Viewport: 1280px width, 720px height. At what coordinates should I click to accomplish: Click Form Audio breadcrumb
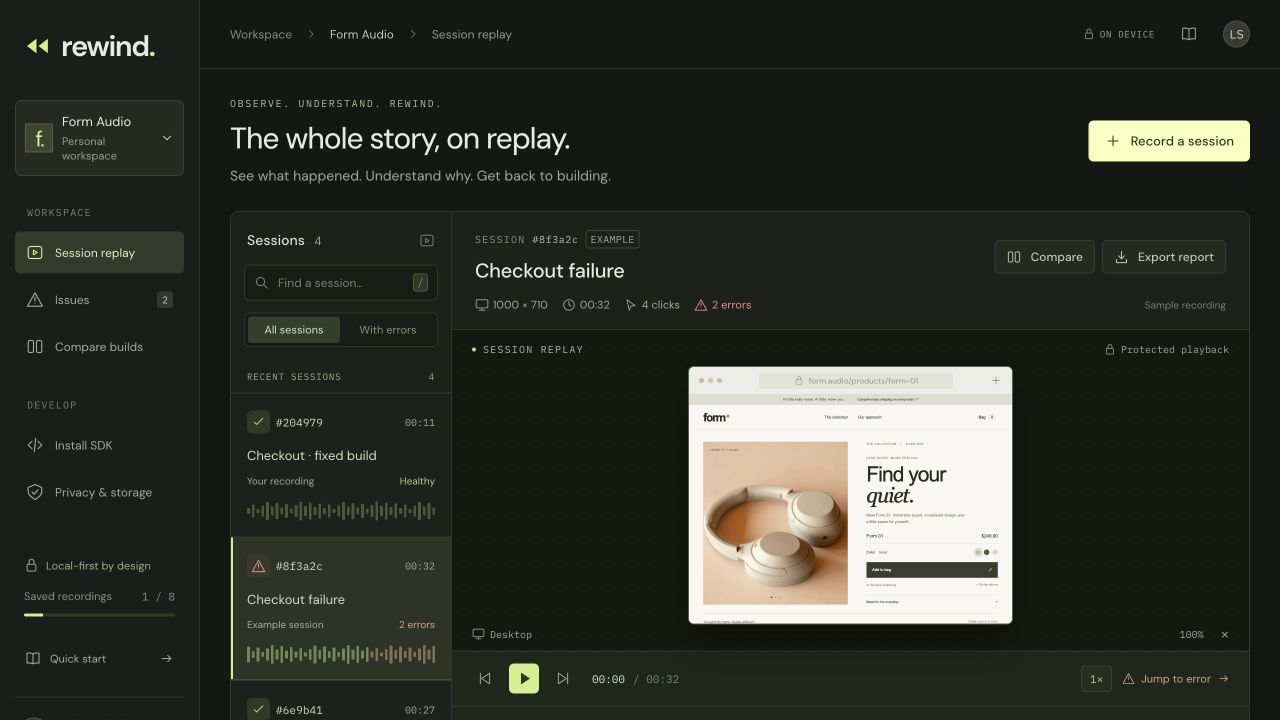click(x=362, y=34)
